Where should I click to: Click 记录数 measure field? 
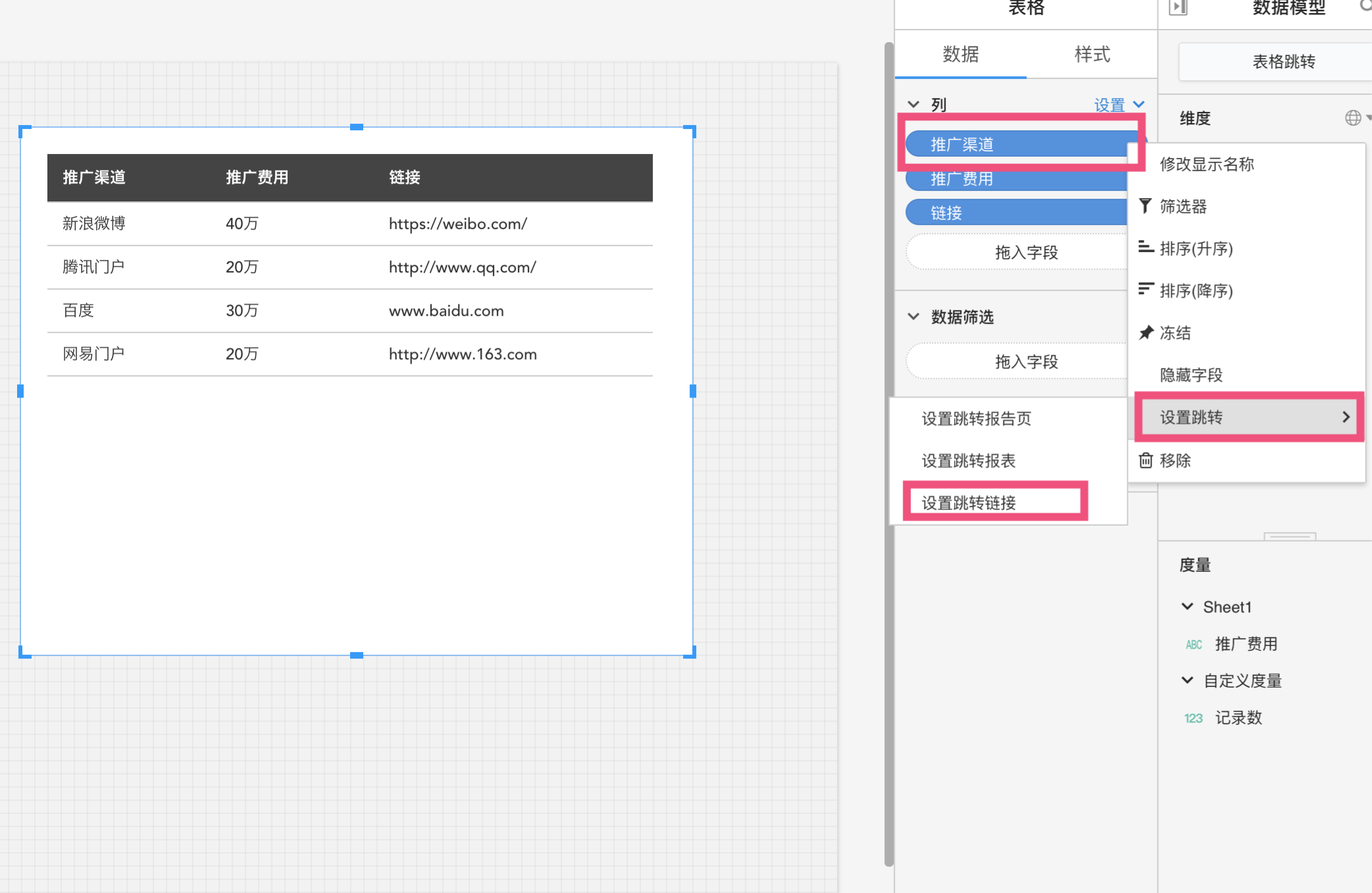pyautogui.click(x=1238, y=718)
